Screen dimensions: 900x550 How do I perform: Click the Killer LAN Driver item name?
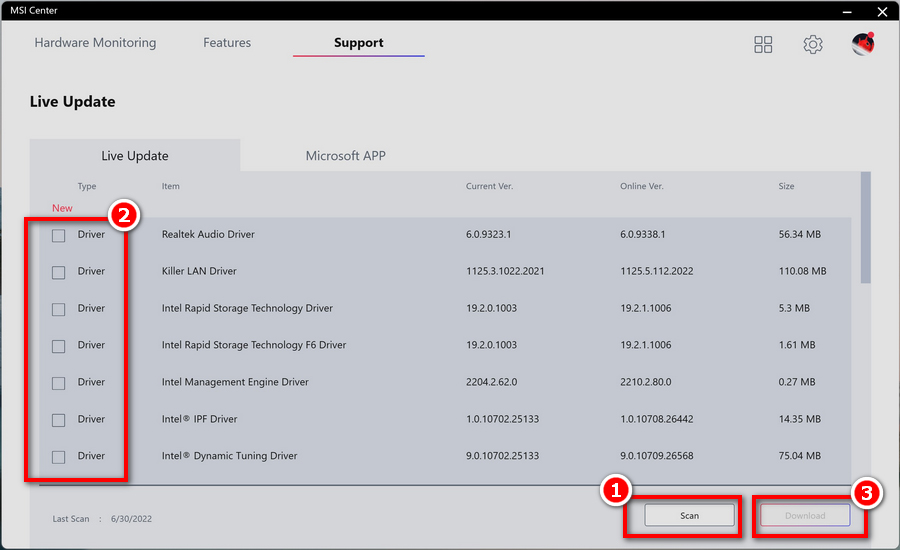pyautogui.click(x=199, y=271)
